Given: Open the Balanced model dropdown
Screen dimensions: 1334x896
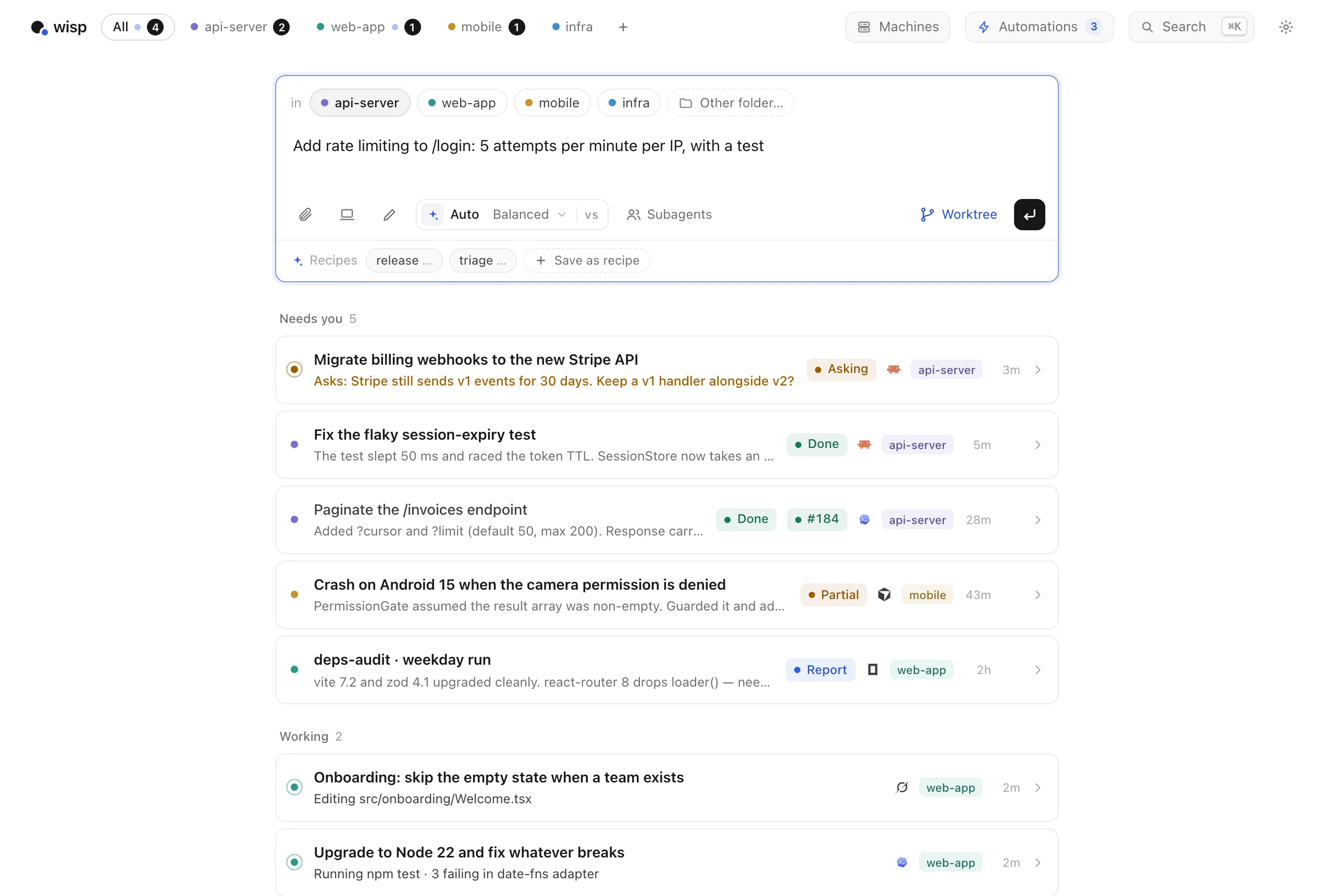Looking at the screenshot, I should point(529,215).
